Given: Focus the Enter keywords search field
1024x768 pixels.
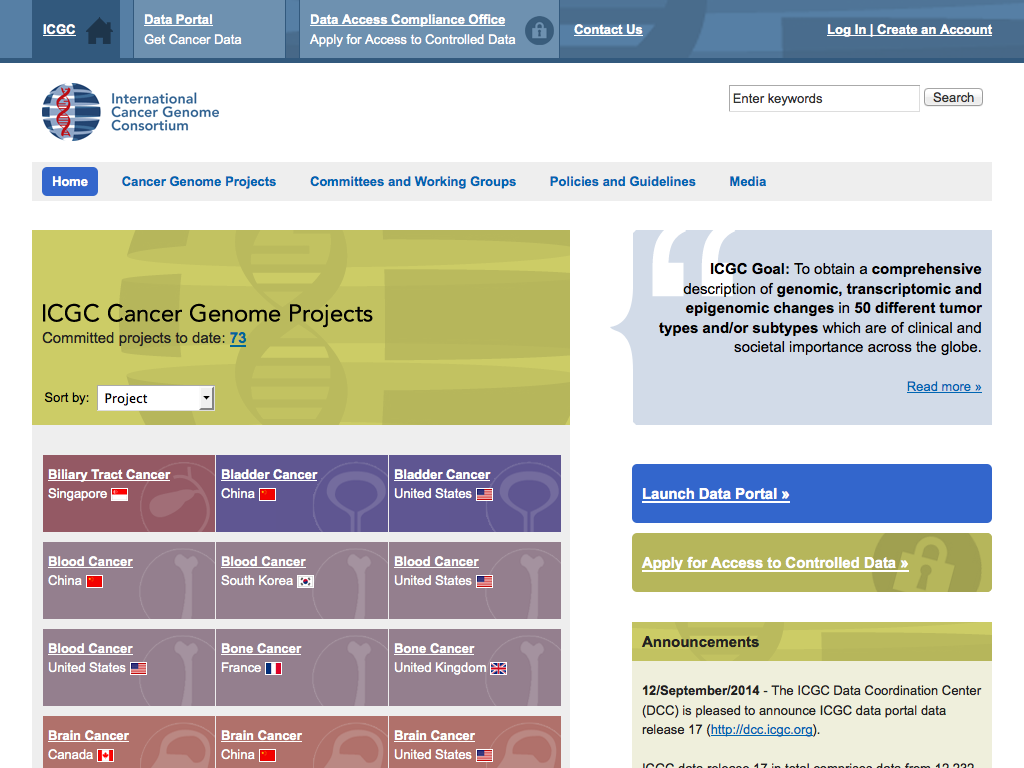Looking at the screenshot, I should pos(824,99).
